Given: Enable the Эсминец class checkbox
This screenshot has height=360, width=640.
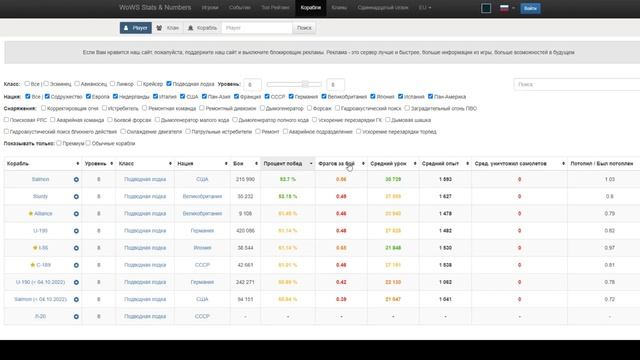Looking at the screenshot, I should pyautogui.click(x=46, y=84).
